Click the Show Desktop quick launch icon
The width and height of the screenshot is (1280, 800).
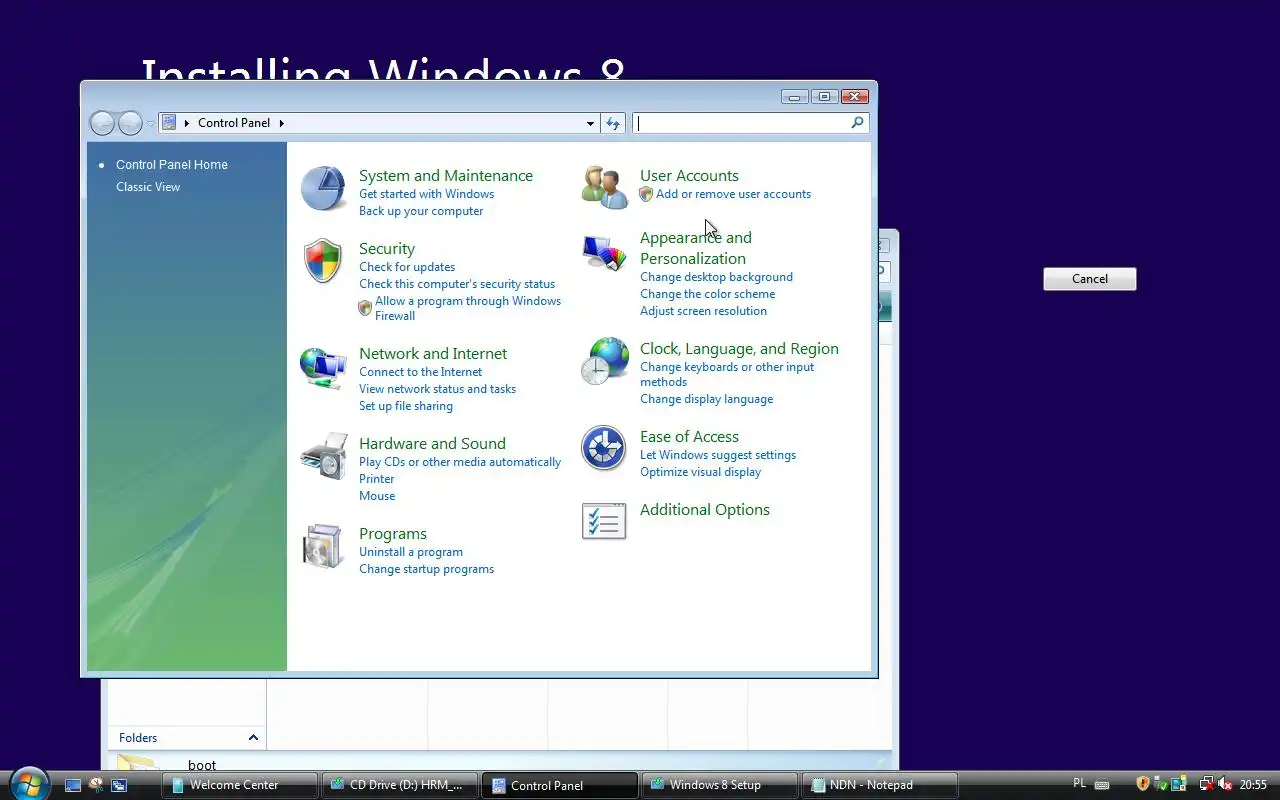[x=73, y=785]
